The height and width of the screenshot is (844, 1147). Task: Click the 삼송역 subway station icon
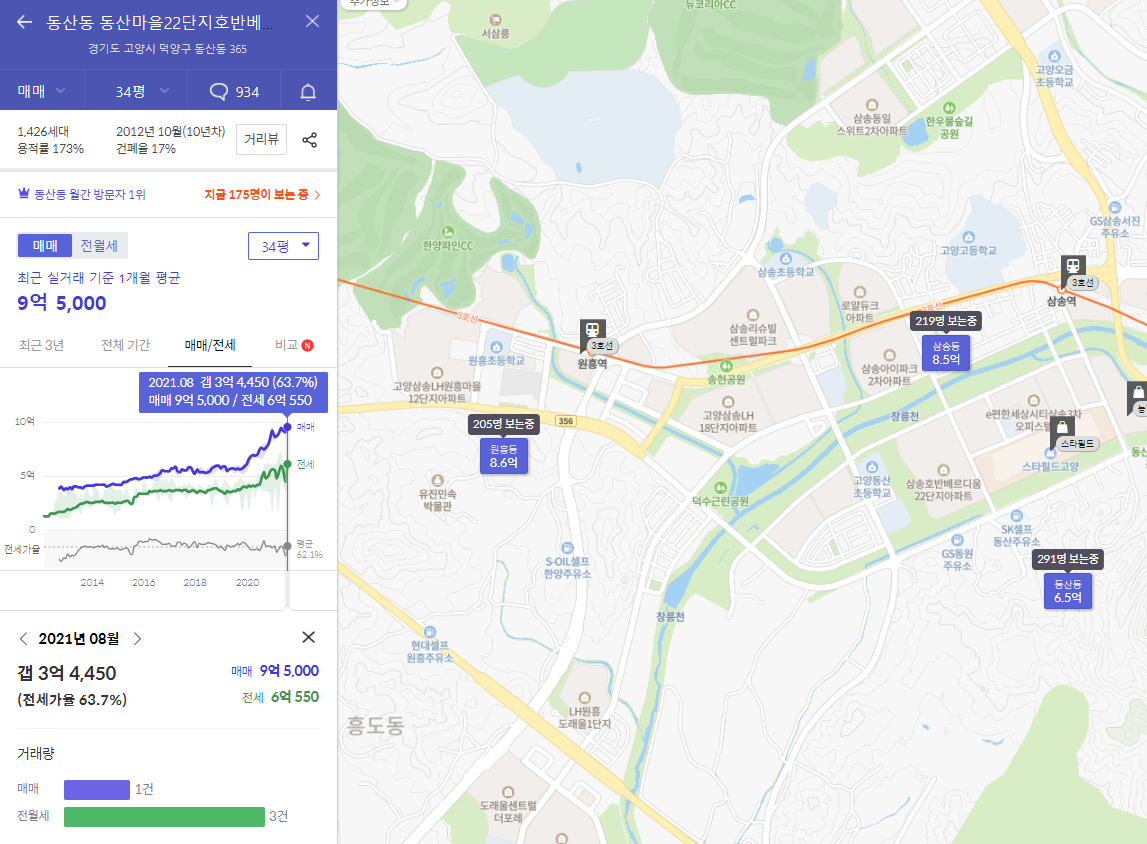coord(1072,266)
